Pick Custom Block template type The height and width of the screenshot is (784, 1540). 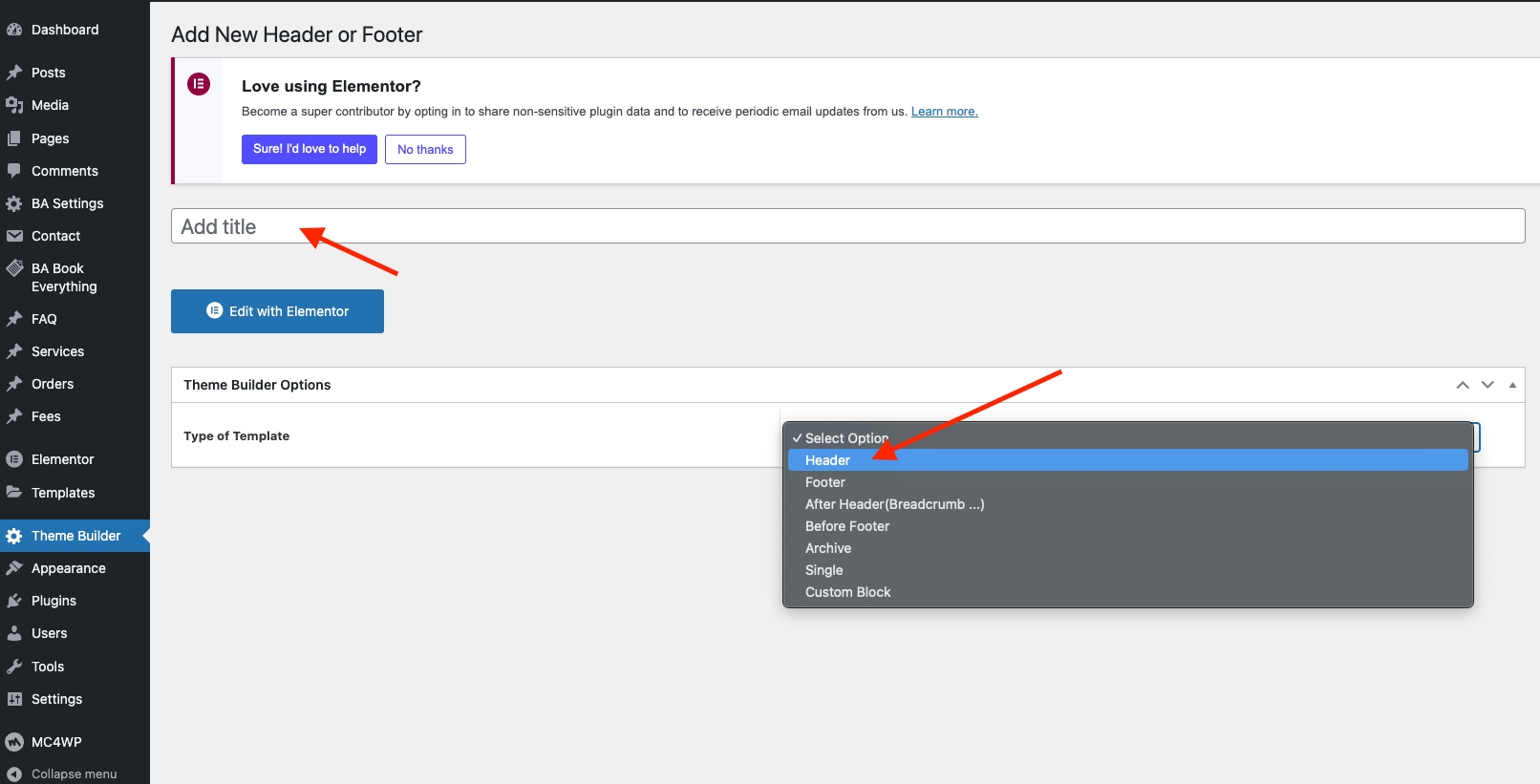click(847, 592)
